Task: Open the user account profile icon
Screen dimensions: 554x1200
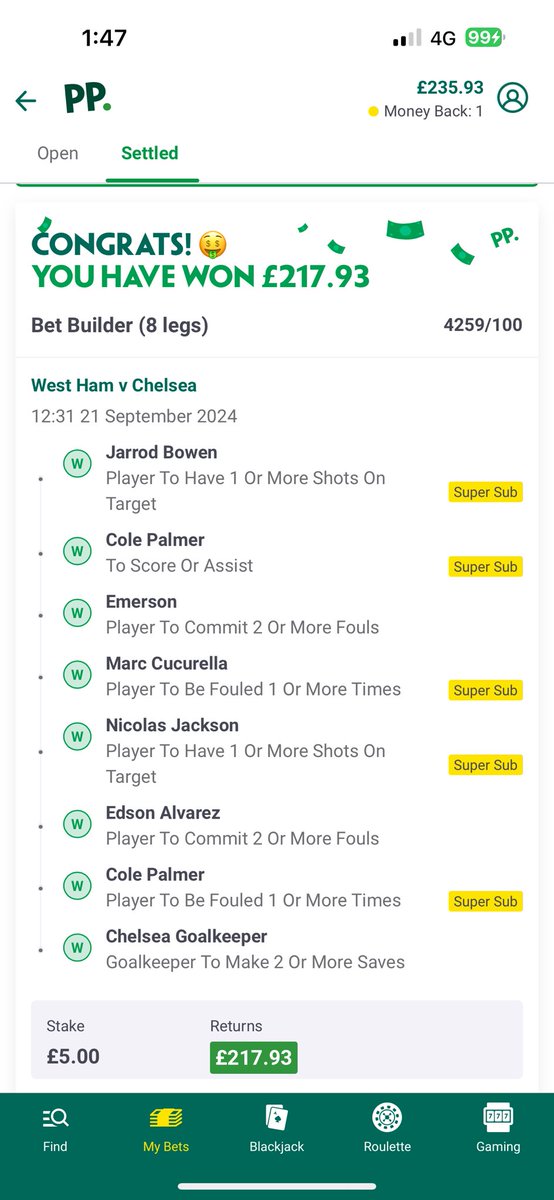Action: (x=513, y=98)
